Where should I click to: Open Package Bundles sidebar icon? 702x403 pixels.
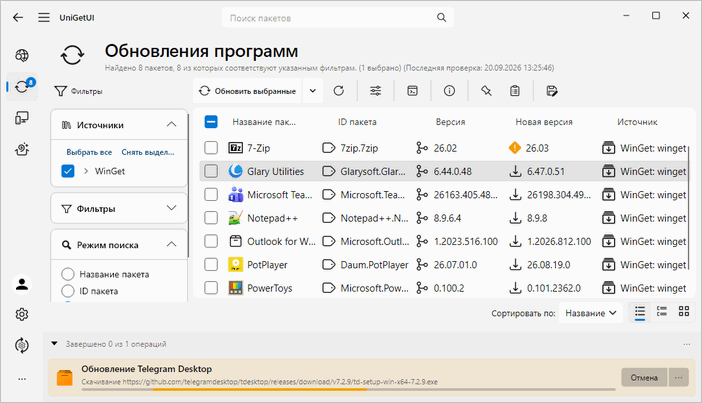click(22, 149)
